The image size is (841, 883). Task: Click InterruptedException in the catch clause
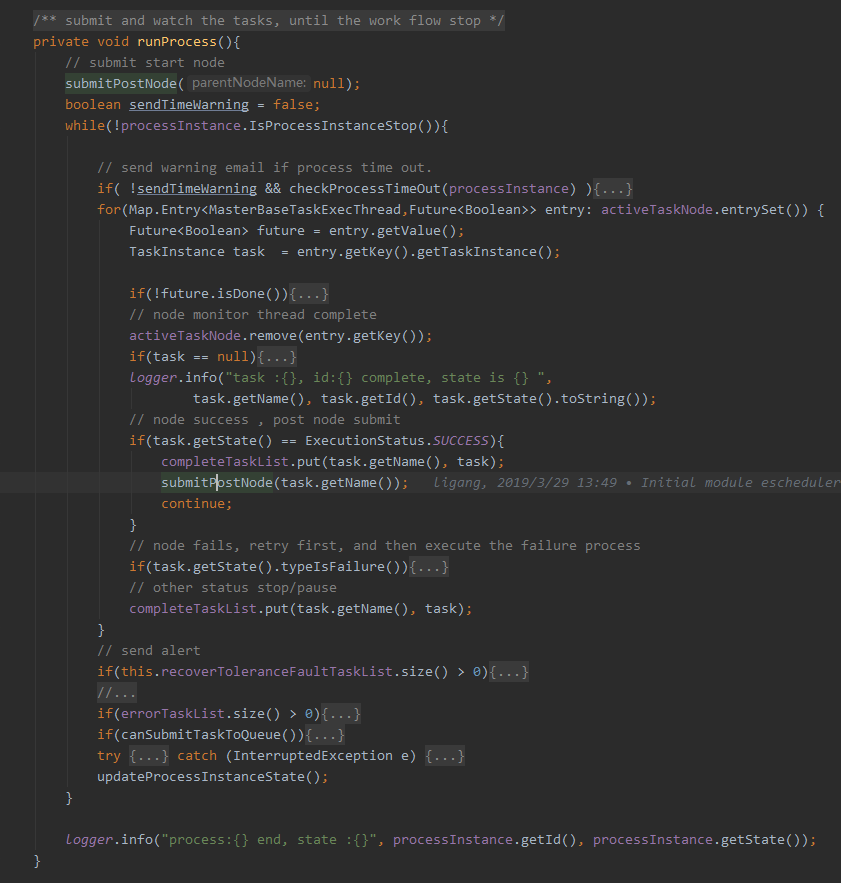pos(313,756)
